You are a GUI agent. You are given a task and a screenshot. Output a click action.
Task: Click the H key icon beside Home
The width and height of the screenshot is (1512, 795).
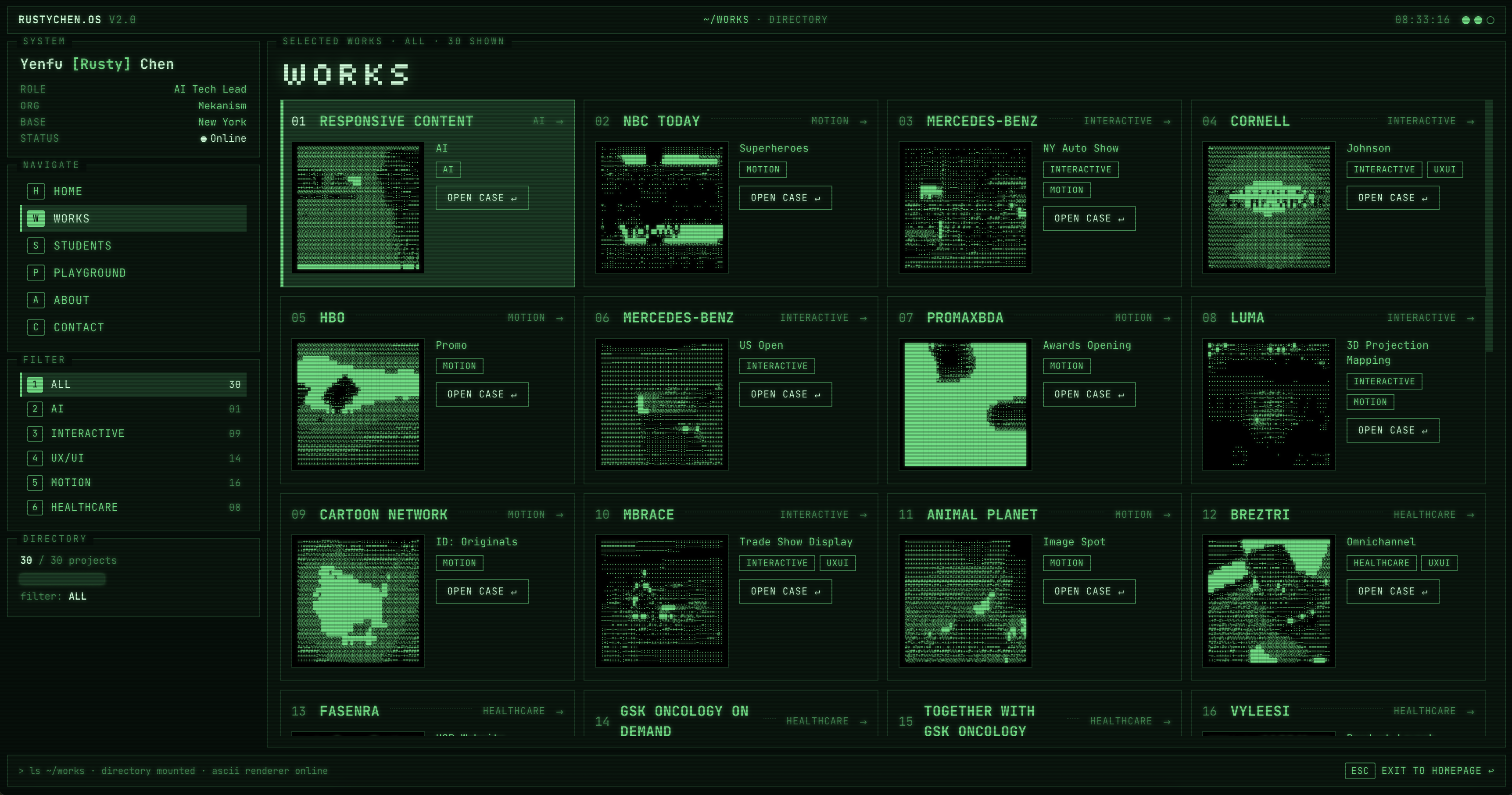(x=36, y=191)
